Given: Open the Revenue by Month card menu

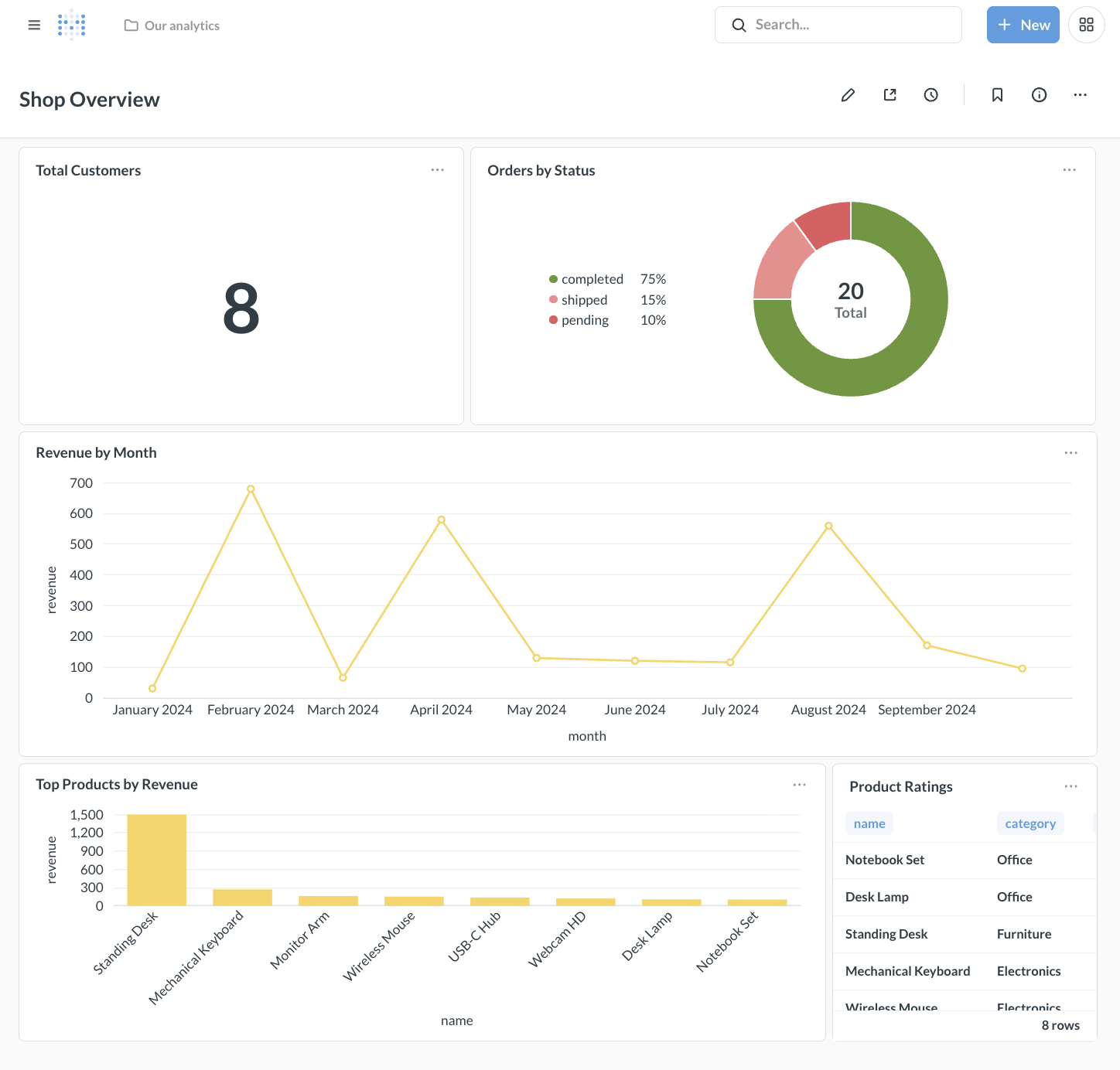Looking at the screenshot, I should coord(1071,452).
